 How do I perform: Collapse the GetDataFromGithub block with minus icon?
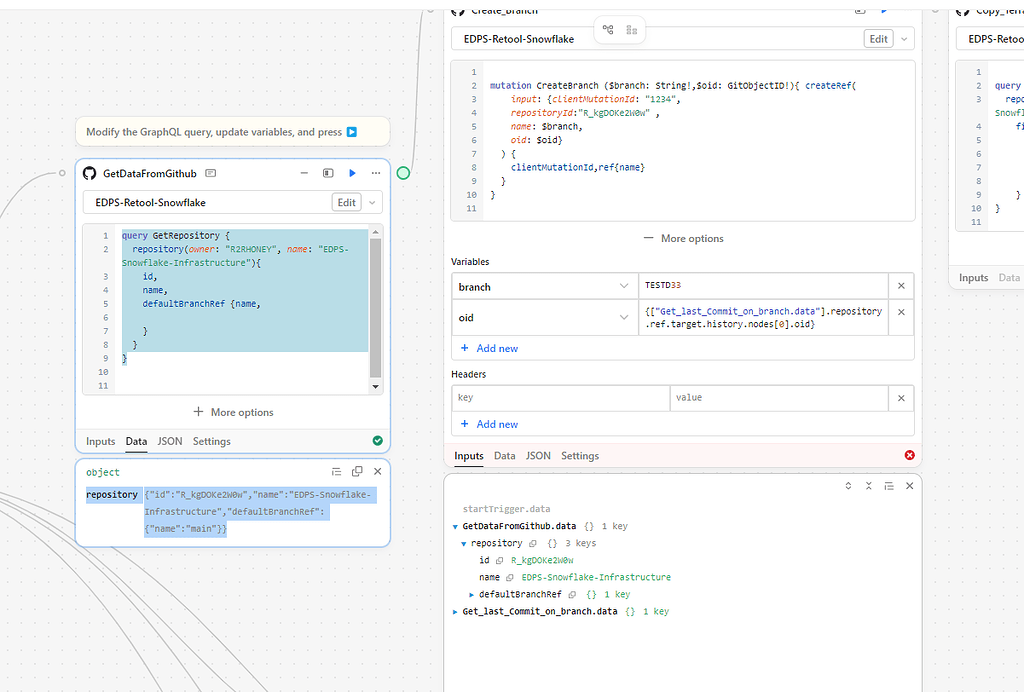304,173
